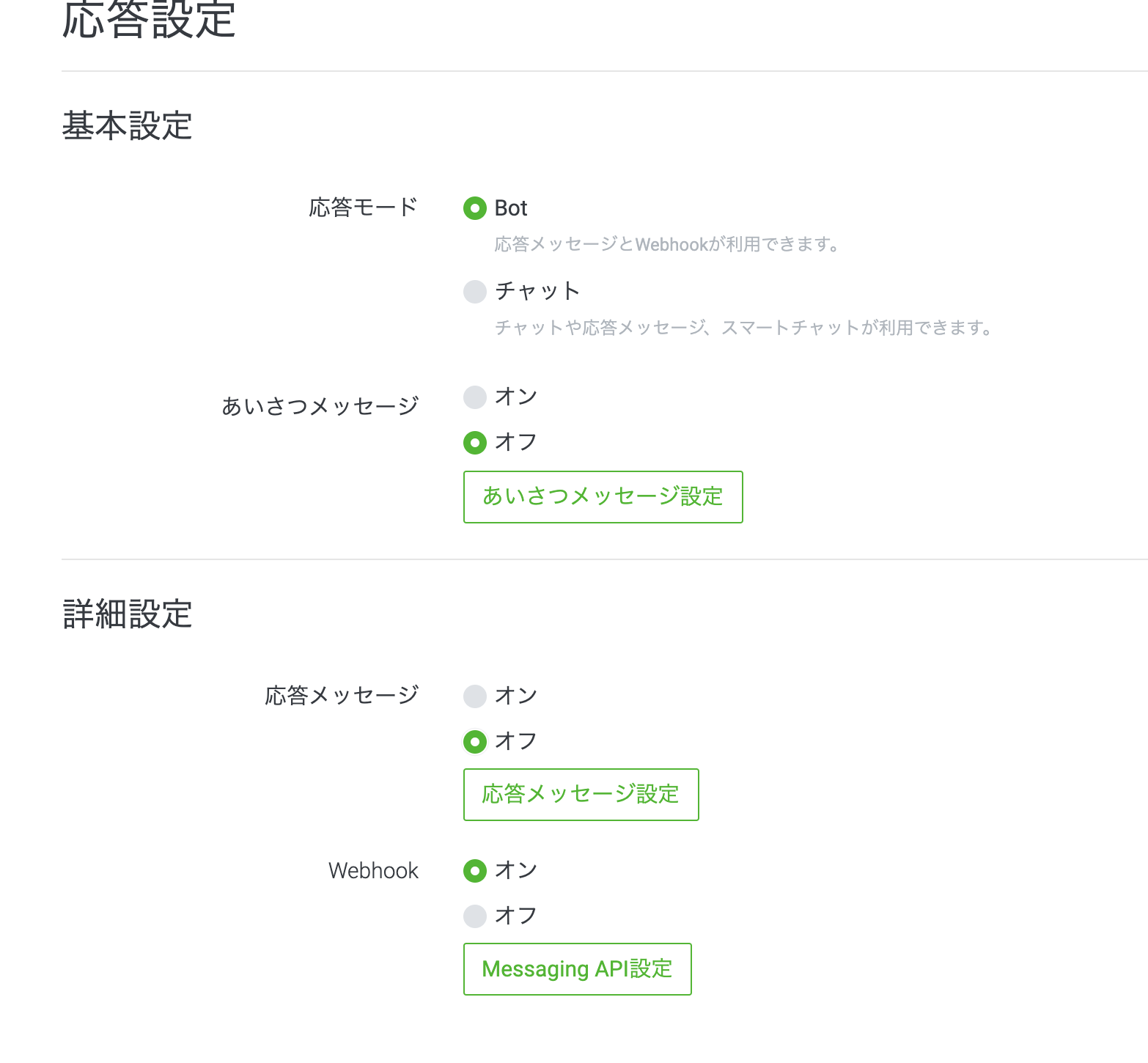The image size is (1148, 1063).
Task: Select the Bot response mode
Action: [x=475, y=209]
